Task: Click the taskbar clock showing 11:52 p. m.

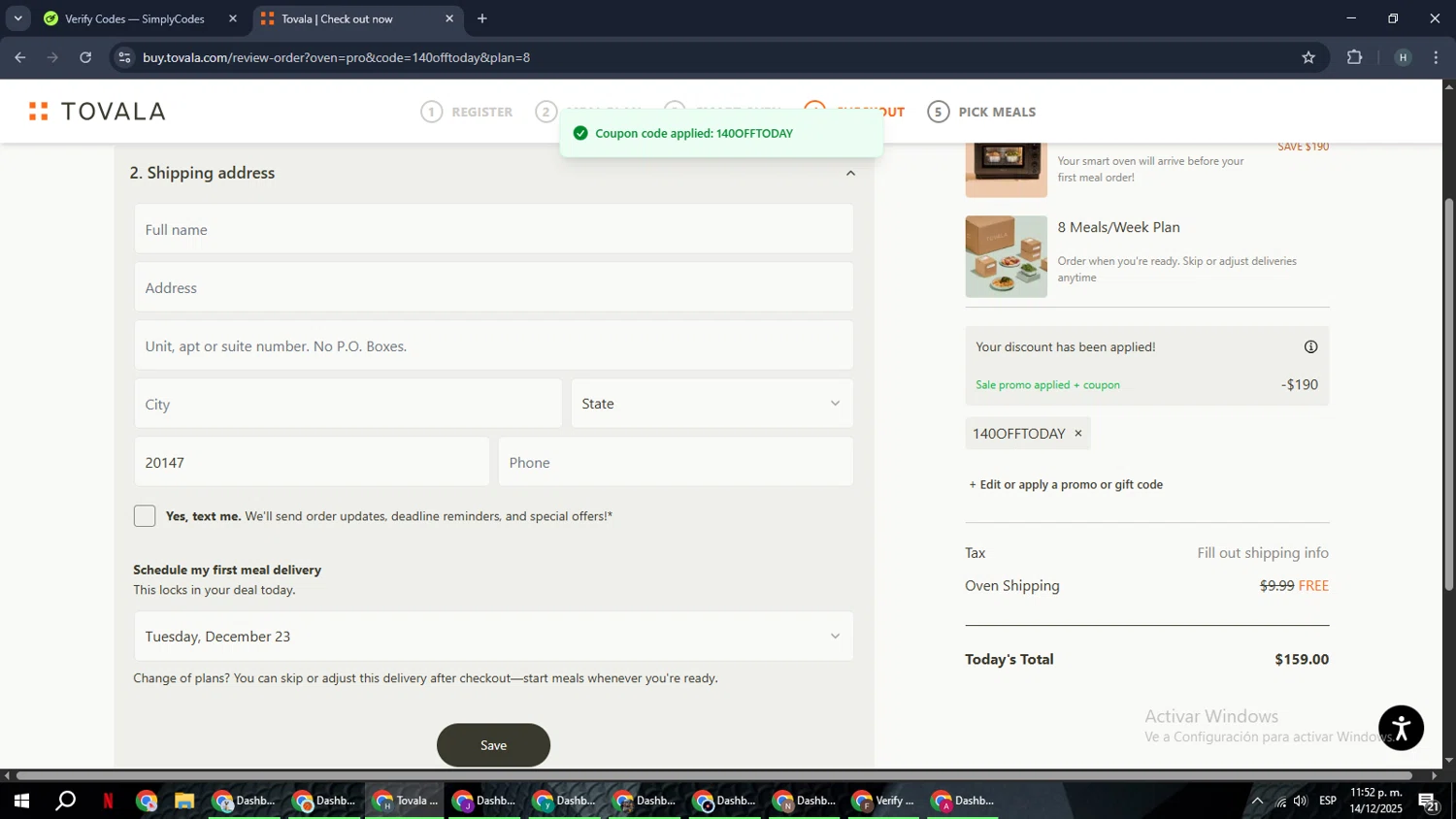Action: coord(1376,802)
